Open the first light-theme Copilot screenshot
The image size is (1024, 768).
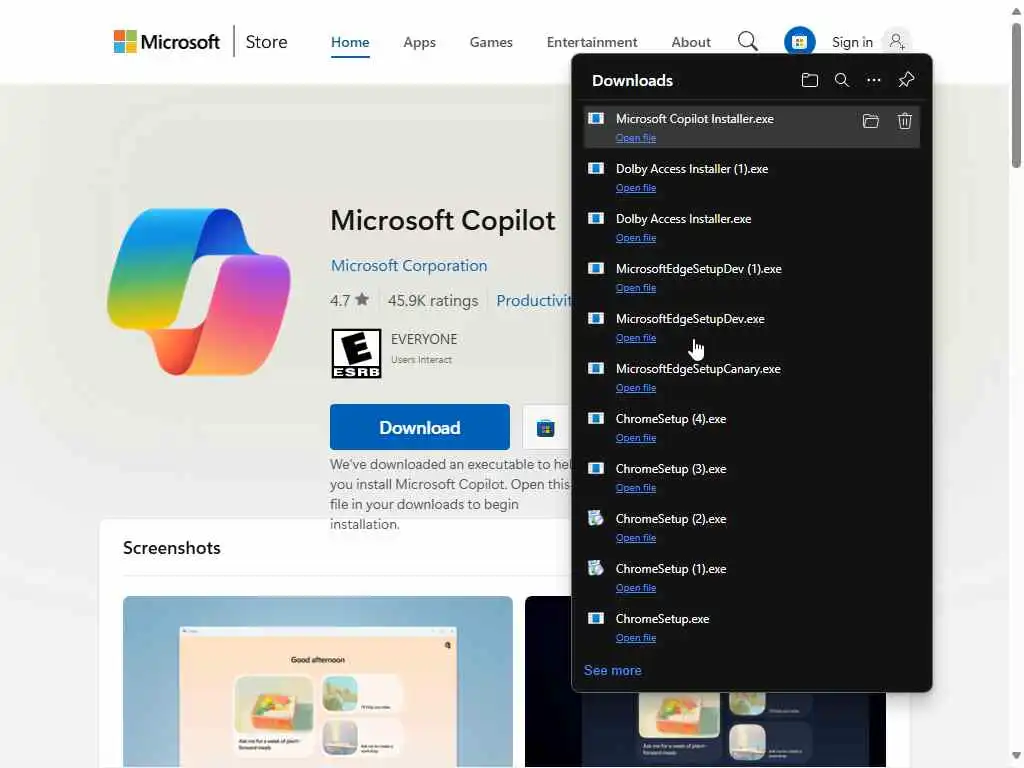317,681
